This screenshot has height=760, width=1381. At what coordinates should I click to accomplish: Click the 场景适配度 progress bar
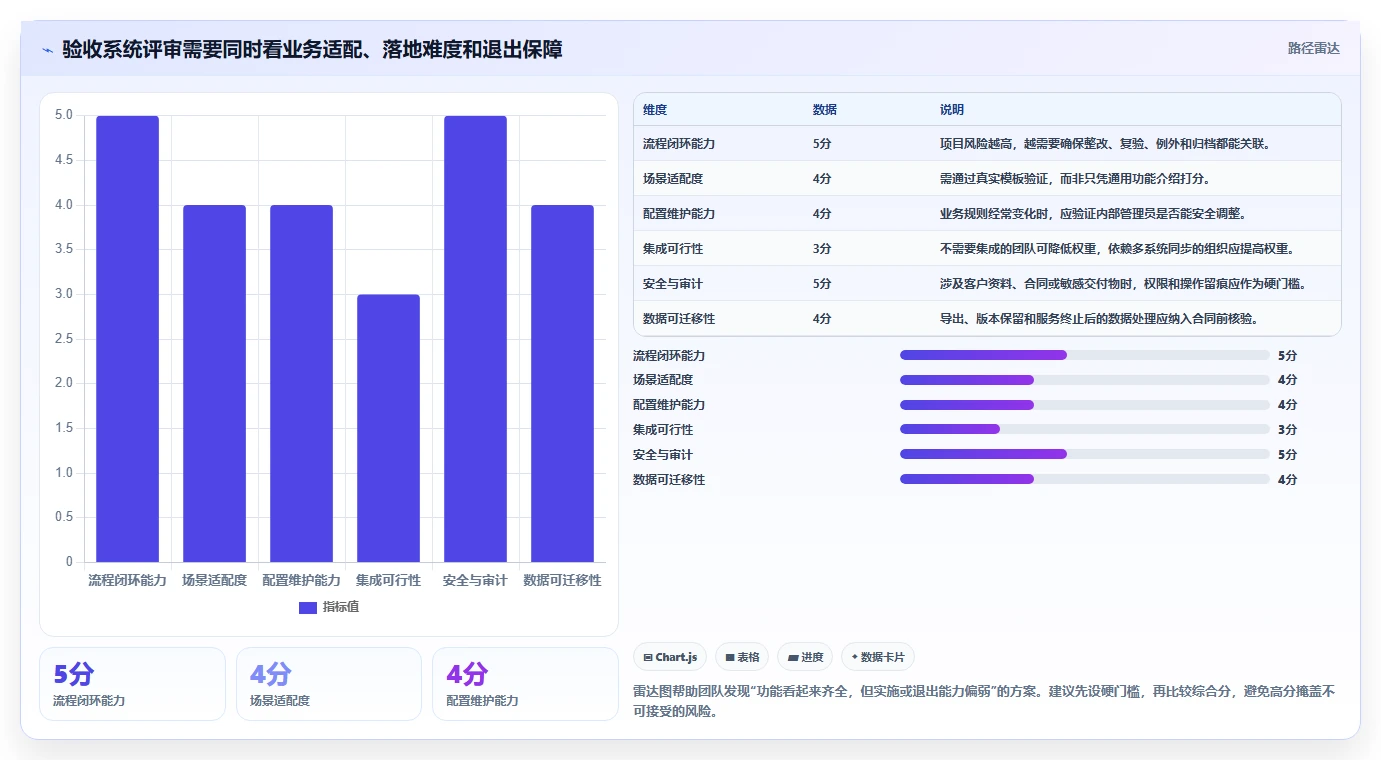[1085, 380]
